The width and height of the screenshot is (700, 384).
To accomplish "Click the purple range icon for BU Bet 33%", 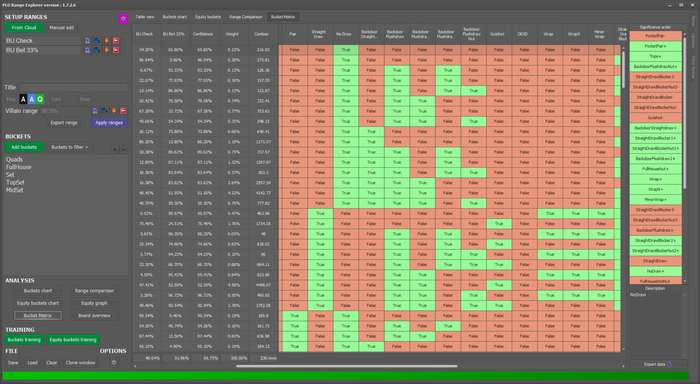I will tap(88, 50).
